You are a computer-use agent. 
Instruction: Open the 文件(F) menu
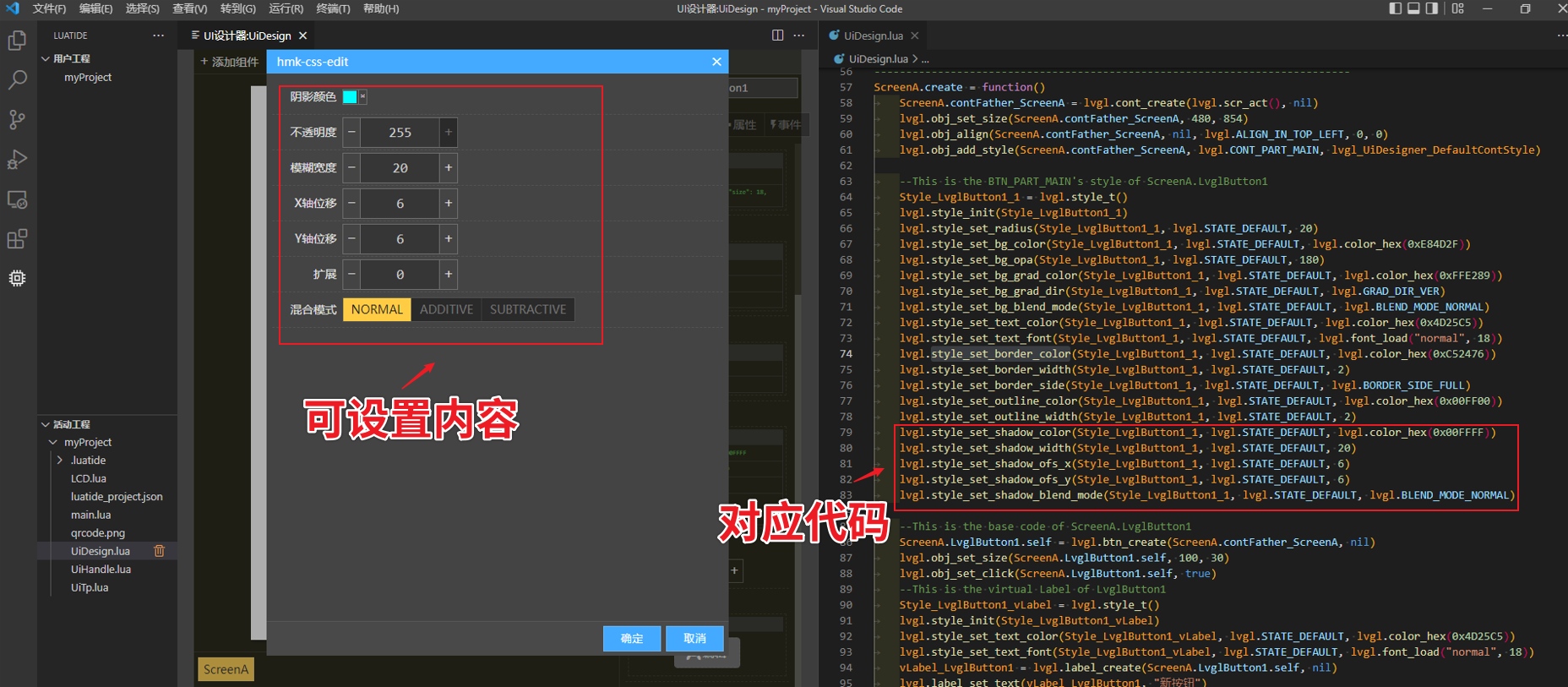click(49, 8)
